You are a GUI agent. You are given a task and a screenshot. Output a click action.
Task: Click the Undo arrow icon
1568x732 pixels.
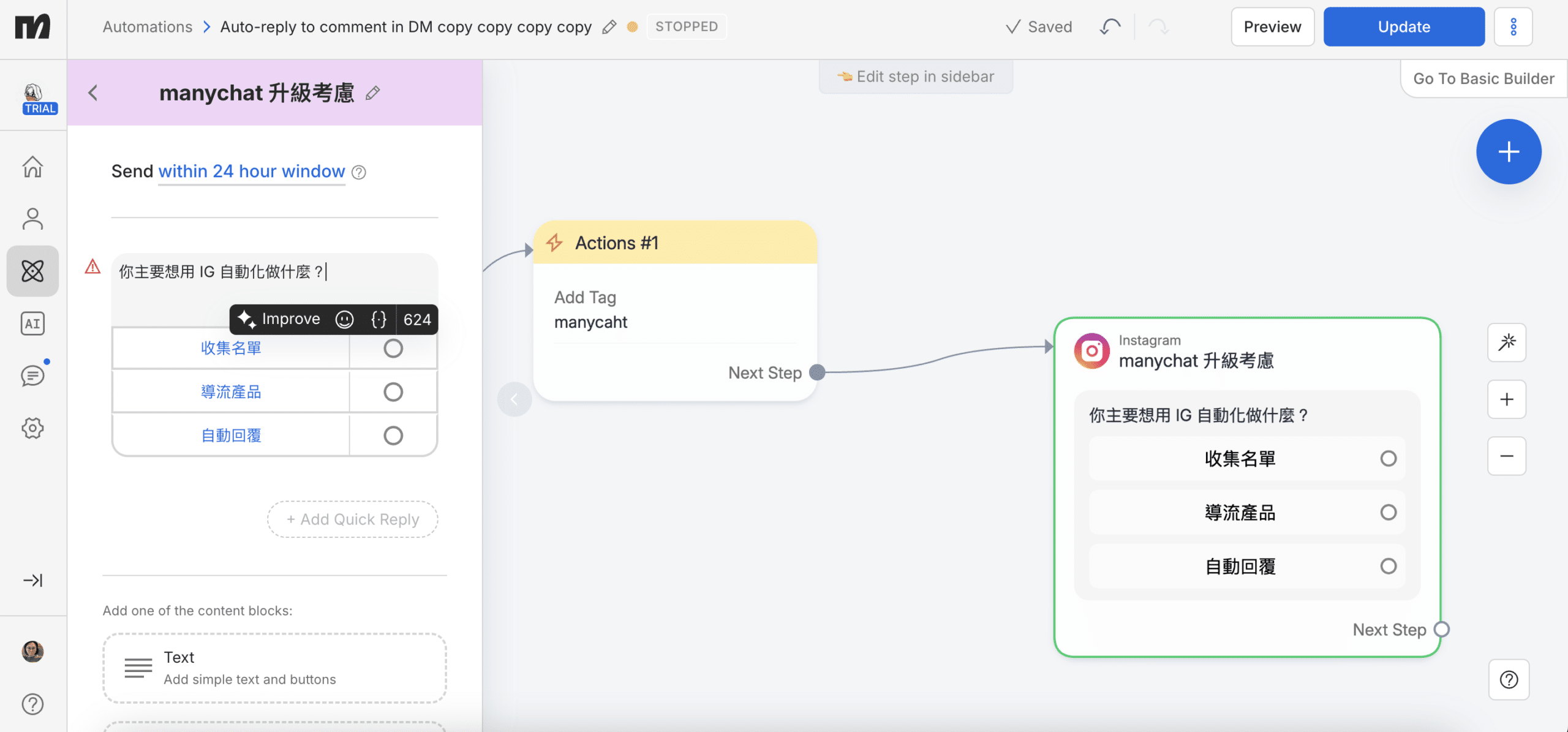pos(1110,27)
